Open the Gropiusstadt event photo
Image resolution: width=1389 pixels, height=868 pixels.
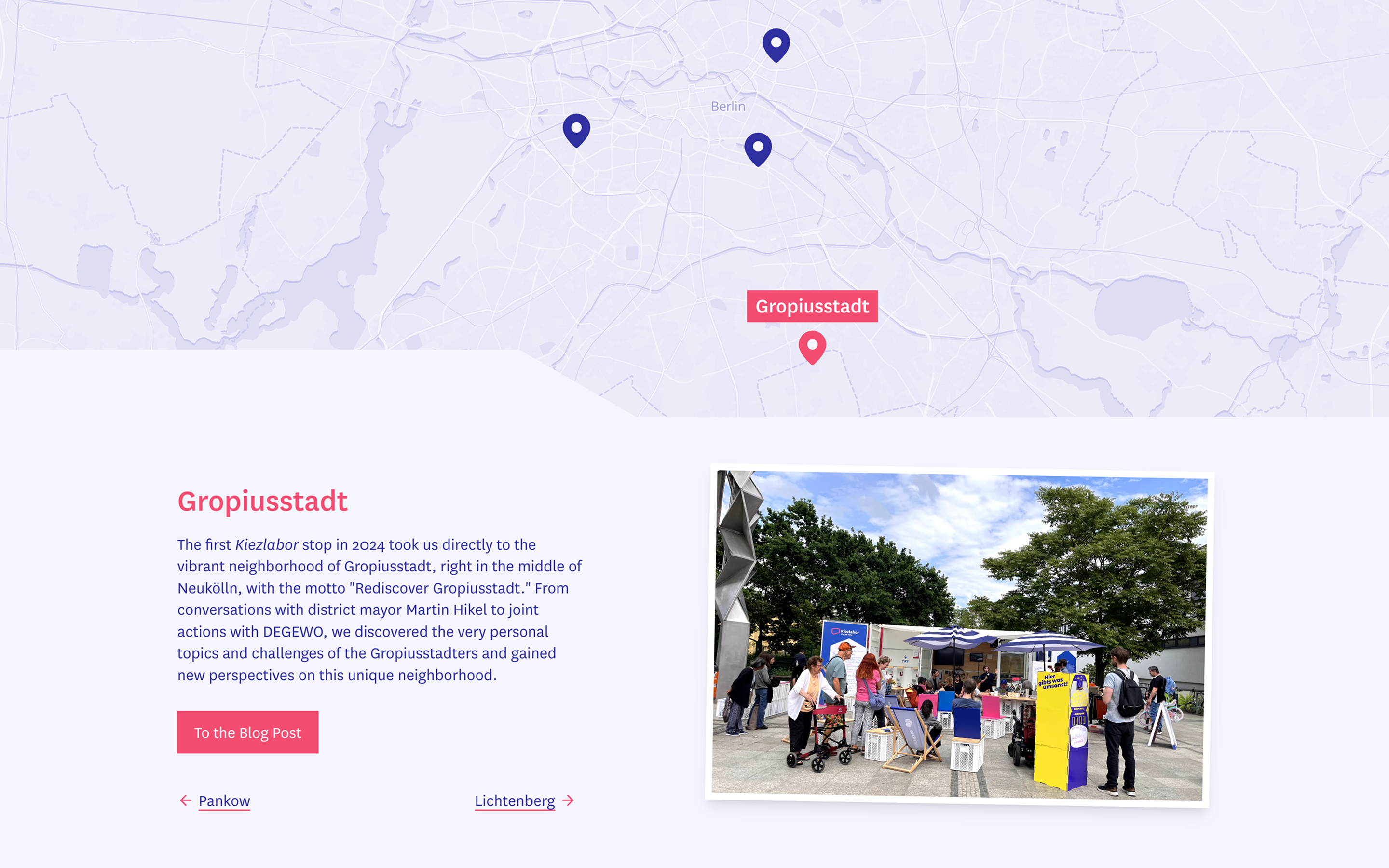(959, 635)
